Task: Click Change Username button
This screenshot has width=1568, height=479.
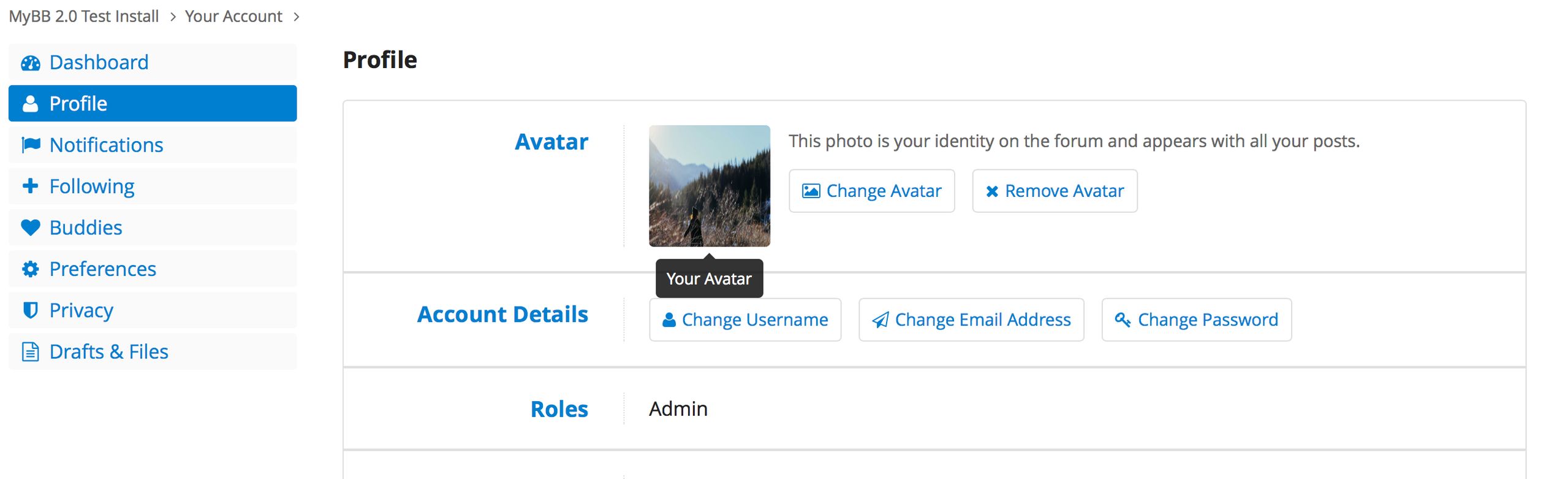Action: click(745, 320)
